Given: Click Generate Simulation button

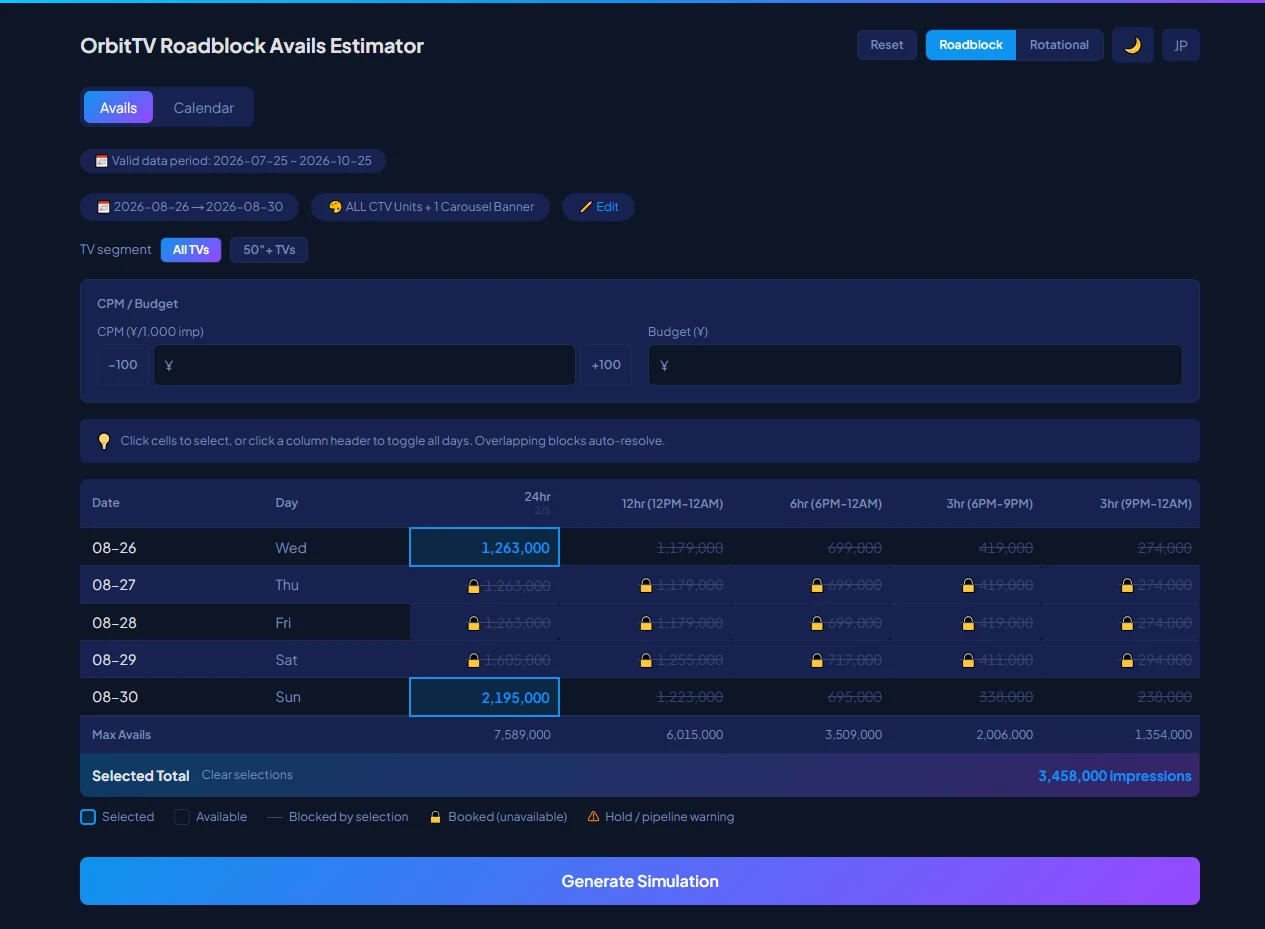Looking at the screenshot, I should point(640,881).
